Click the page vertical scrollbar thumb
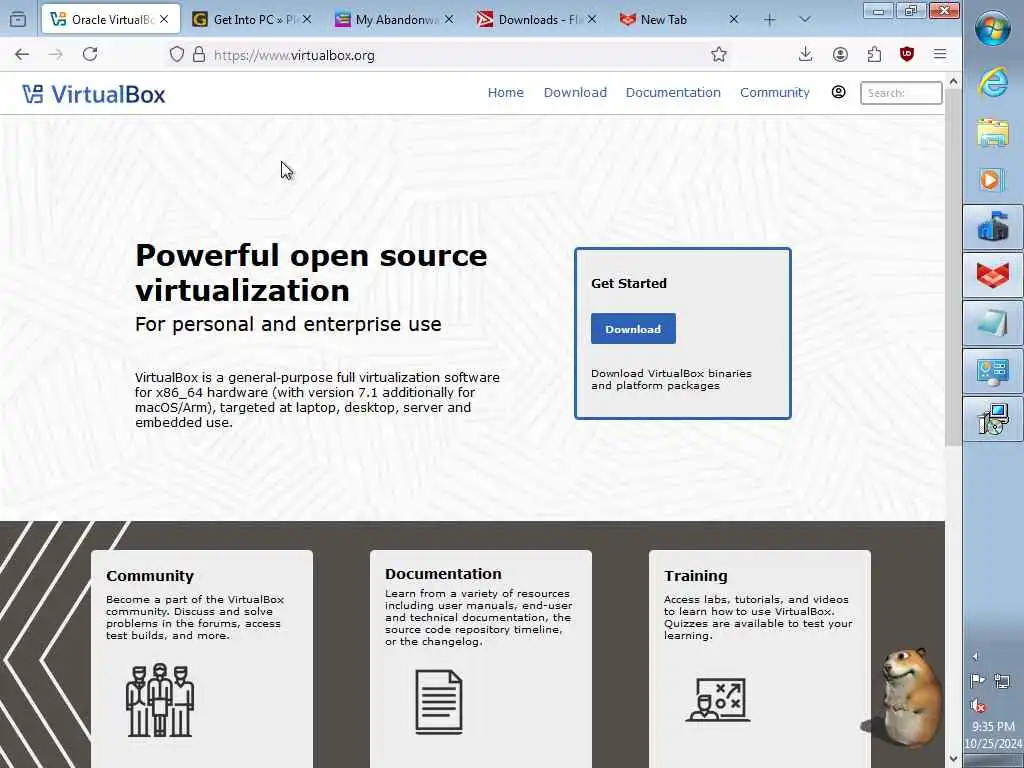 pyautogui.click(x=953, y=268)
